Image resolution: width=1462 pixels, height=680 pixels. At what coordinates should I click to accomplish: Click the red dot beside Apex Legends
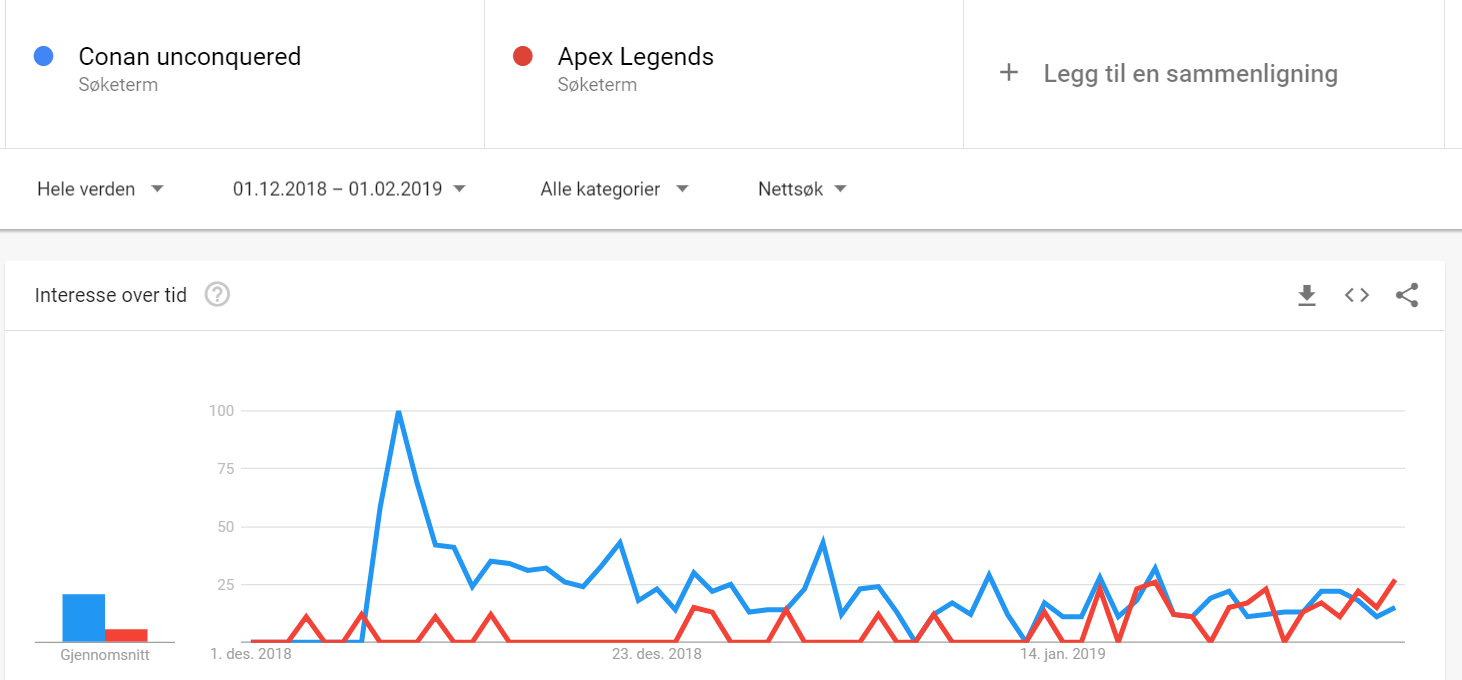pos(522,57)
